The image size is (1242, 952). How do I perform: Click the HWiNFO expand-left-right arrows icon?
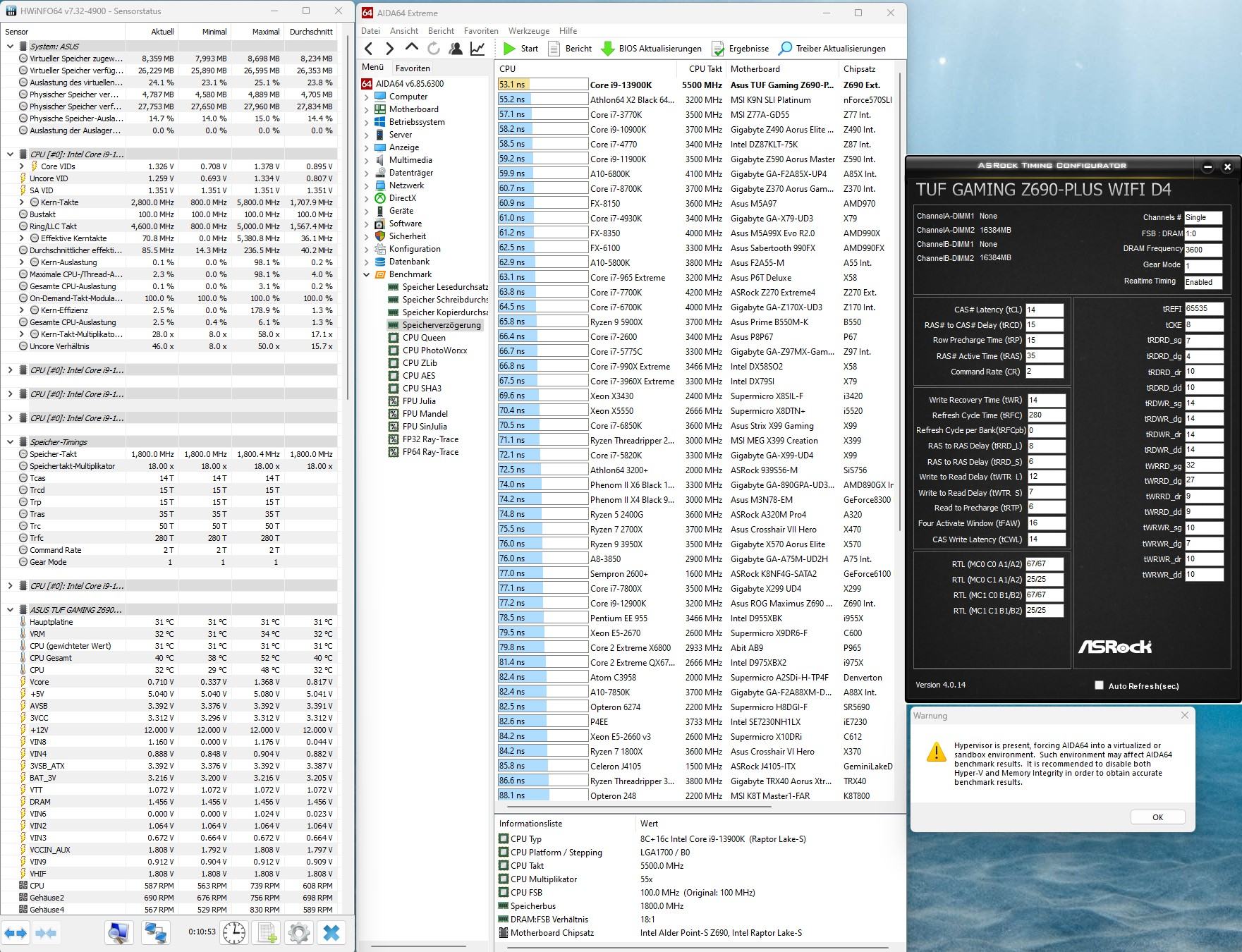pos(16,933)
